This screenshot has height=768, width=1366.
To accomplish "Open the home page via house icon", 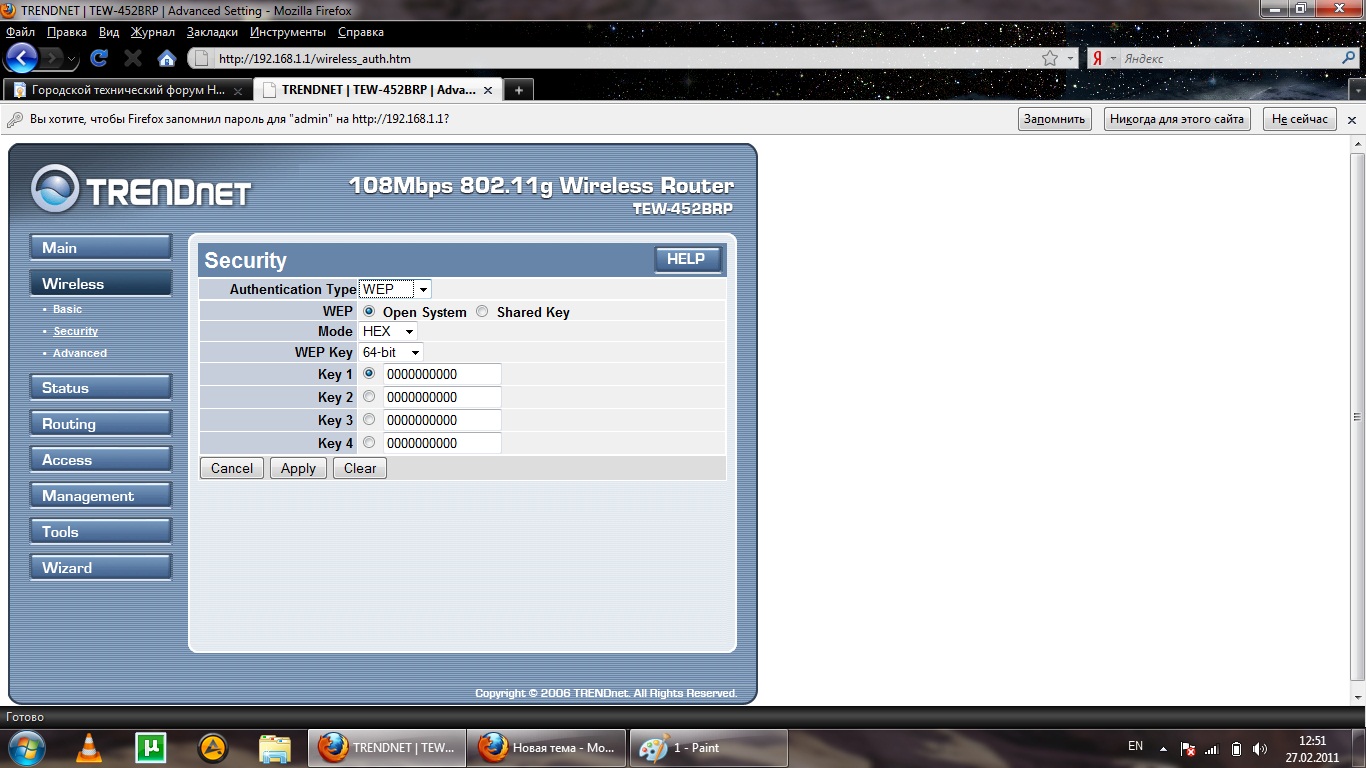I will 167,58.
